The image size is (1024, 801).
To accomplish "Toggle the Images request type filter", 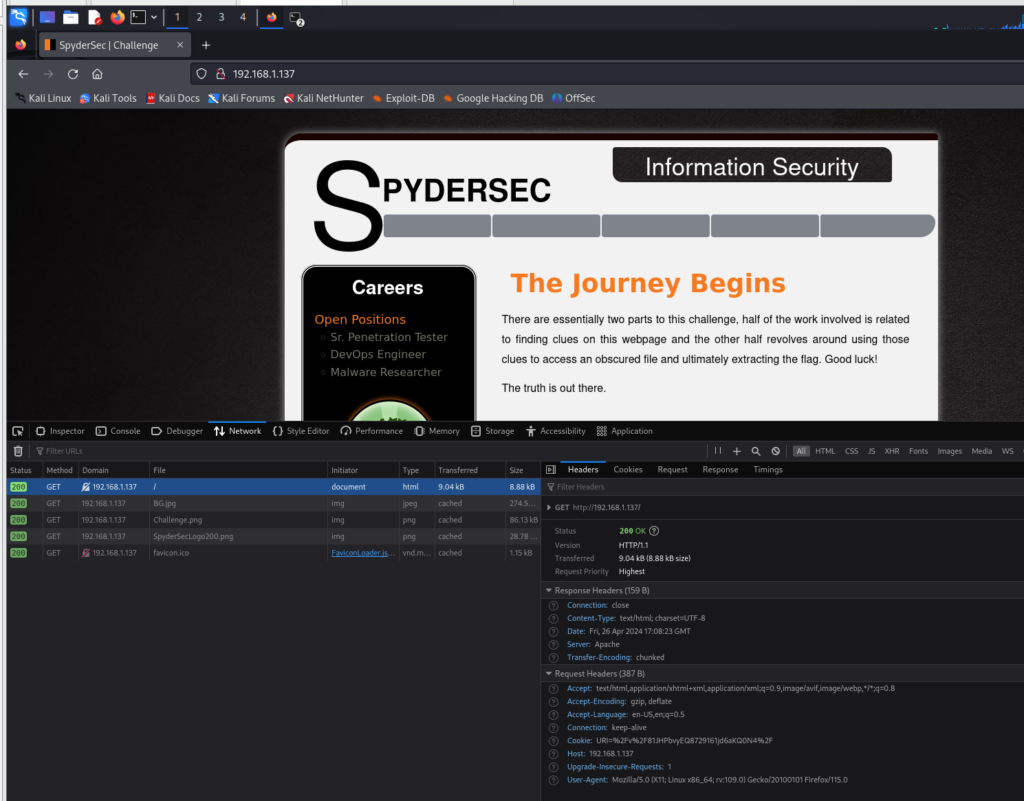I will coord(949,451).
